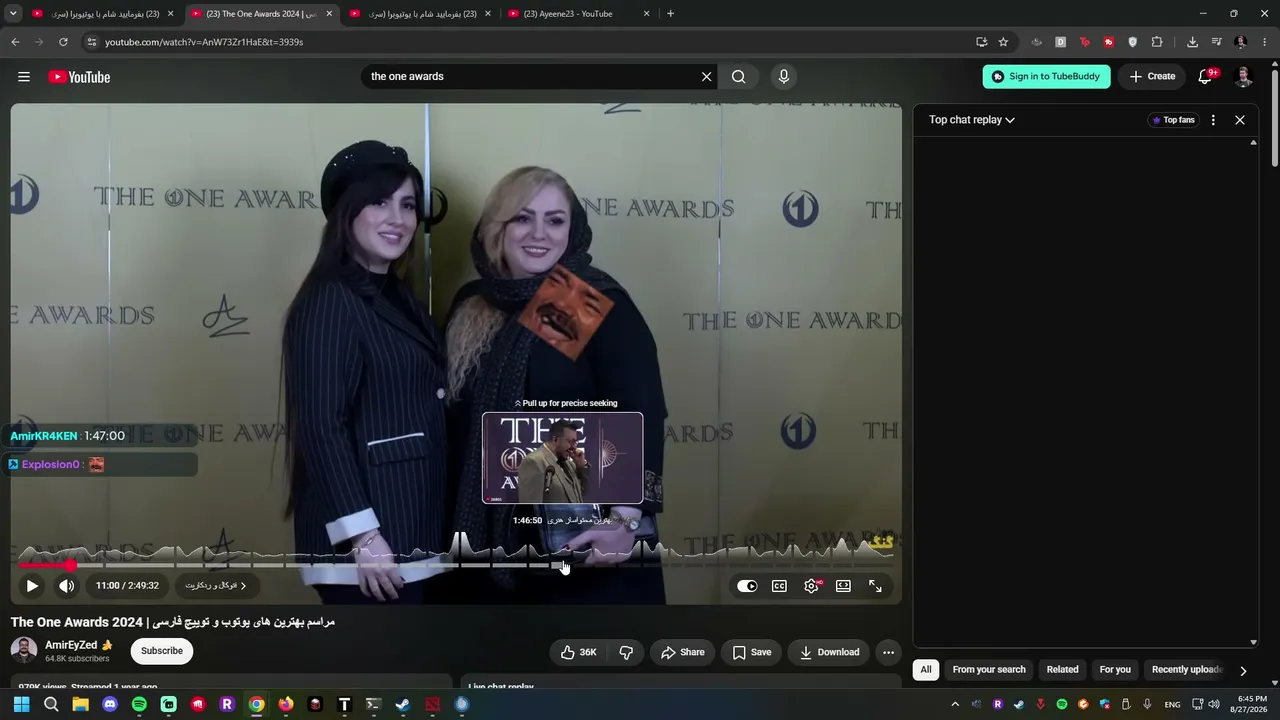This screenshot has width=1280, height=720.
Task: Reload the current page
Action: (63, 42)
